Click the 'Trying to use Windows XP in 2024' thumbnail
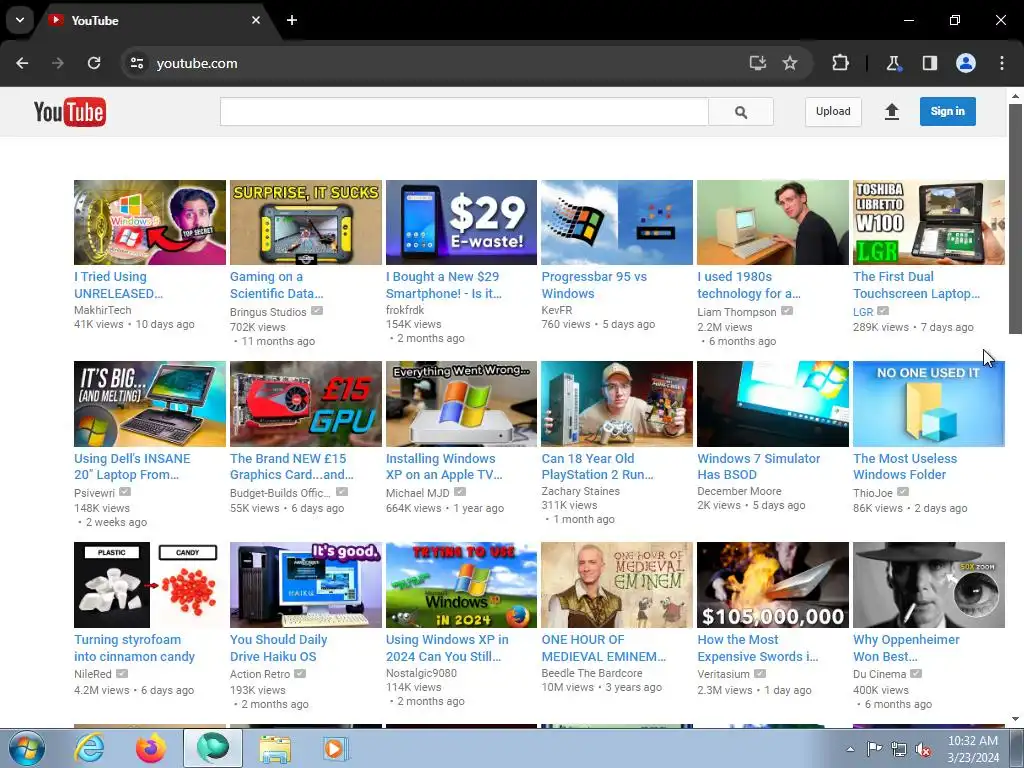Viewport: 1024px width, 768px height. click(x=461, y=585)
